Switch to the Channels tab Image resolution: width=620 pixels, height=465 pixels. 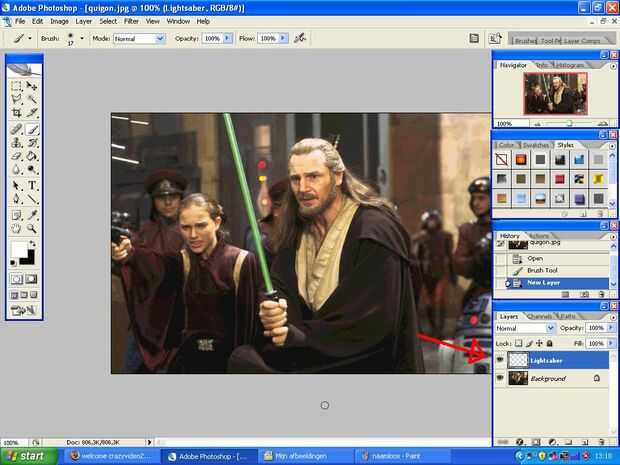(x=540, y=316)
